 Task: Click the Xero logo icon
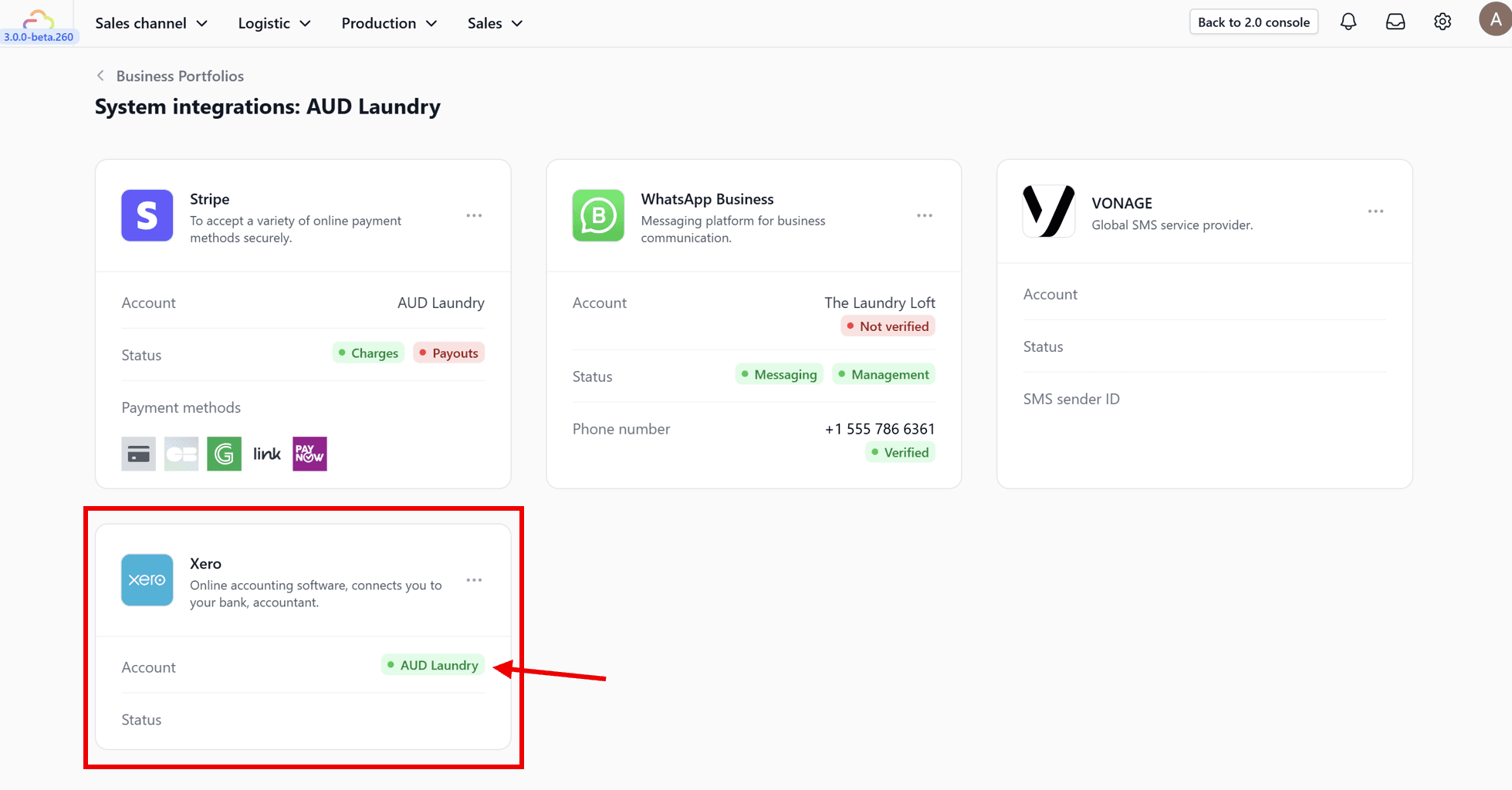coord(147,579)
